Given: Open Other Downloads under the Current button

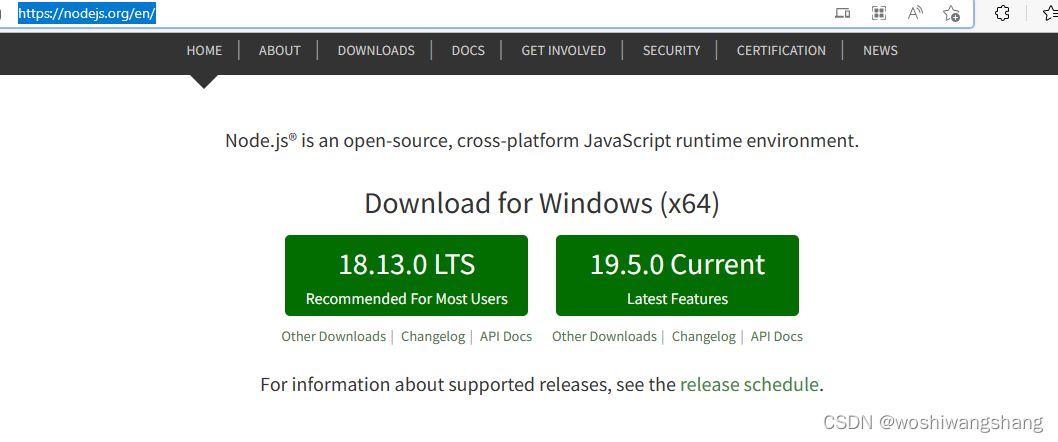Looking at the screenshot, I should (x=604, y=336).
